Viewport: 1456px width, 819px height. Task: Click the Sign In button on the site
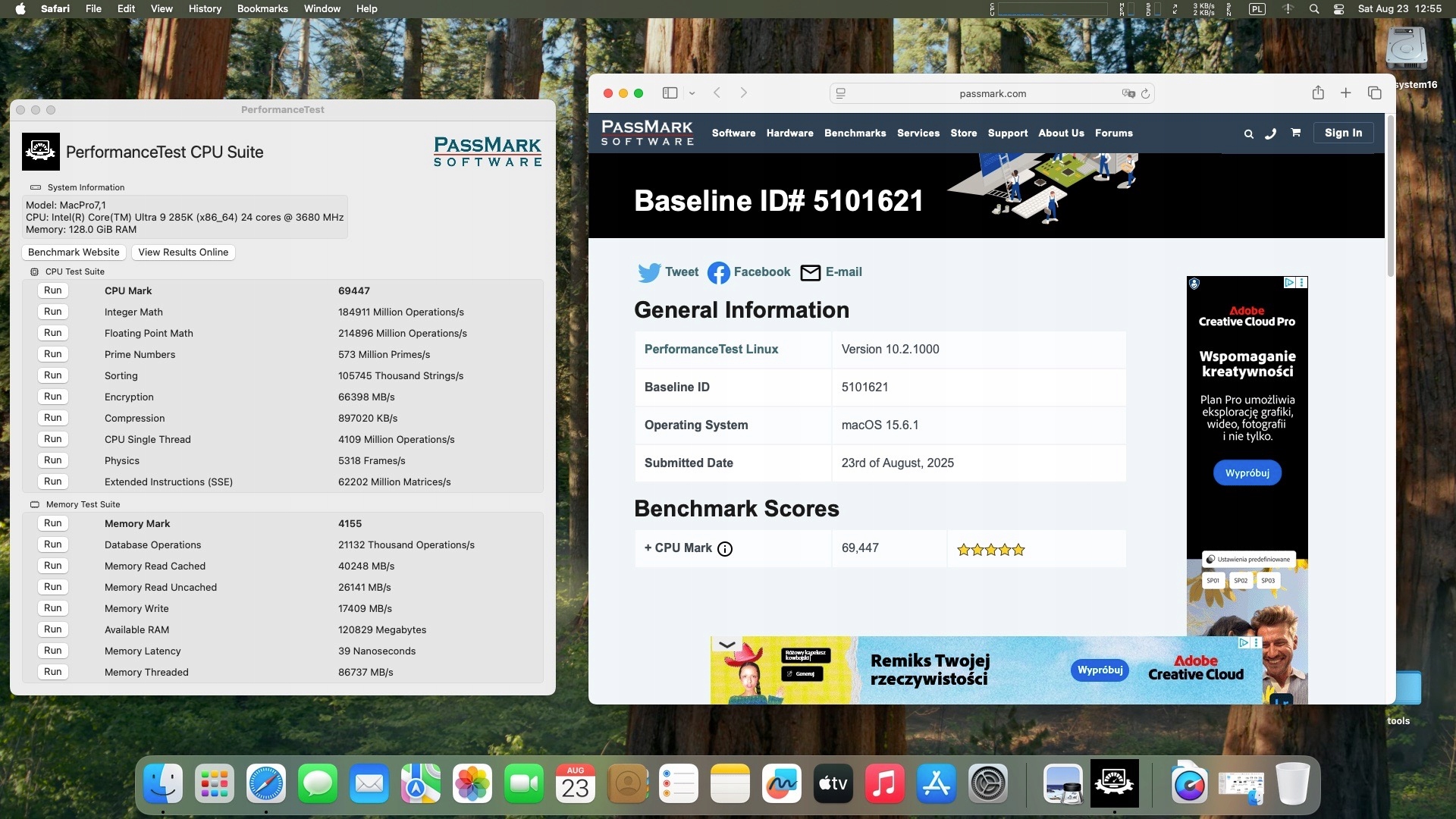pos(1343,133)
